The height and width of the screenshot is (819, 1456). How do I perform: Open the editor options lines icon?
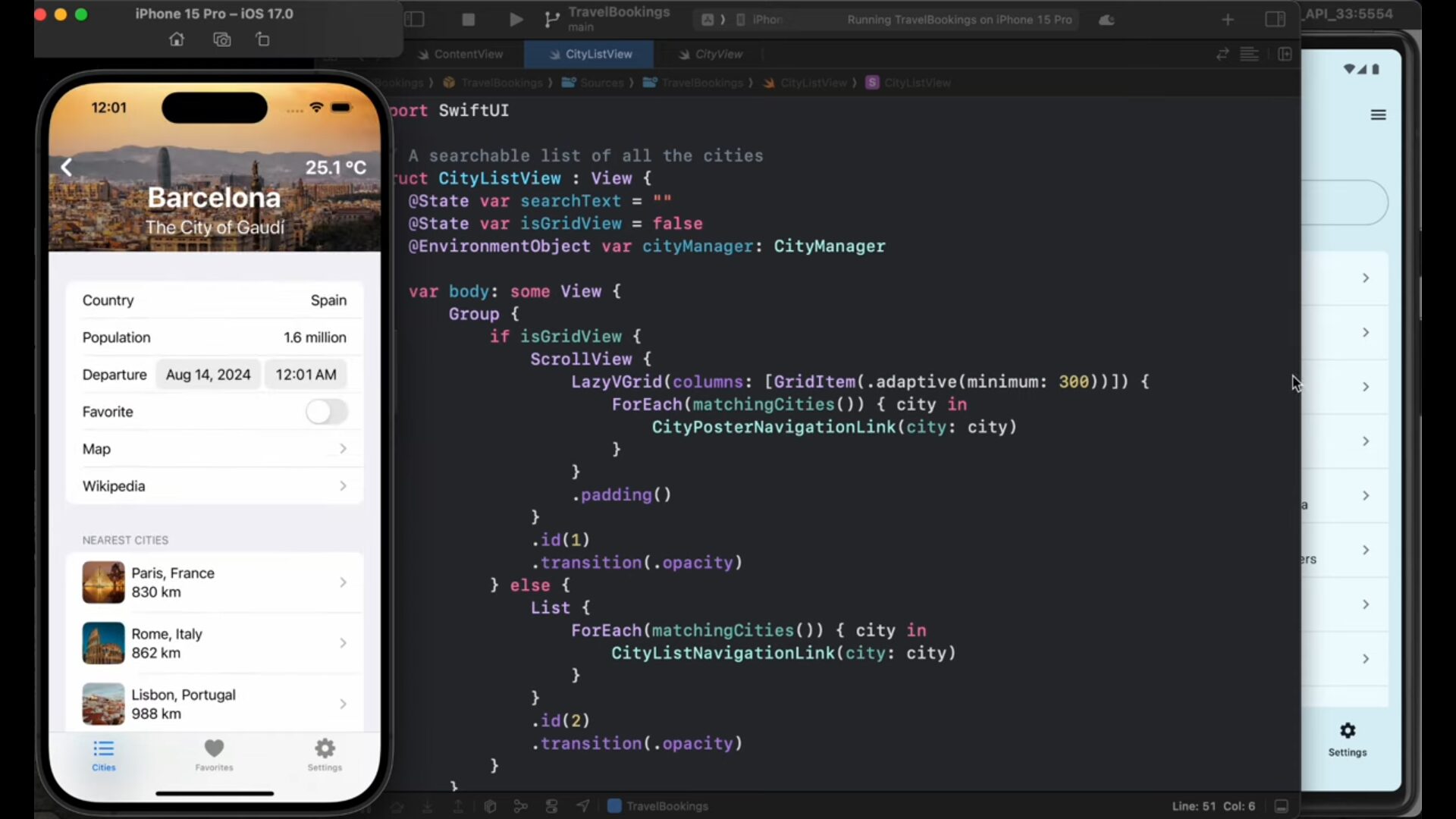1250,55
